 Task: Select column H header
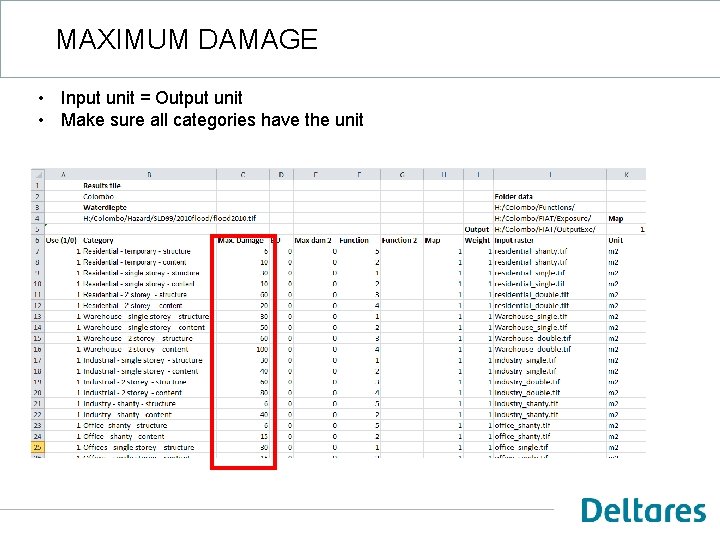point(444,174)
